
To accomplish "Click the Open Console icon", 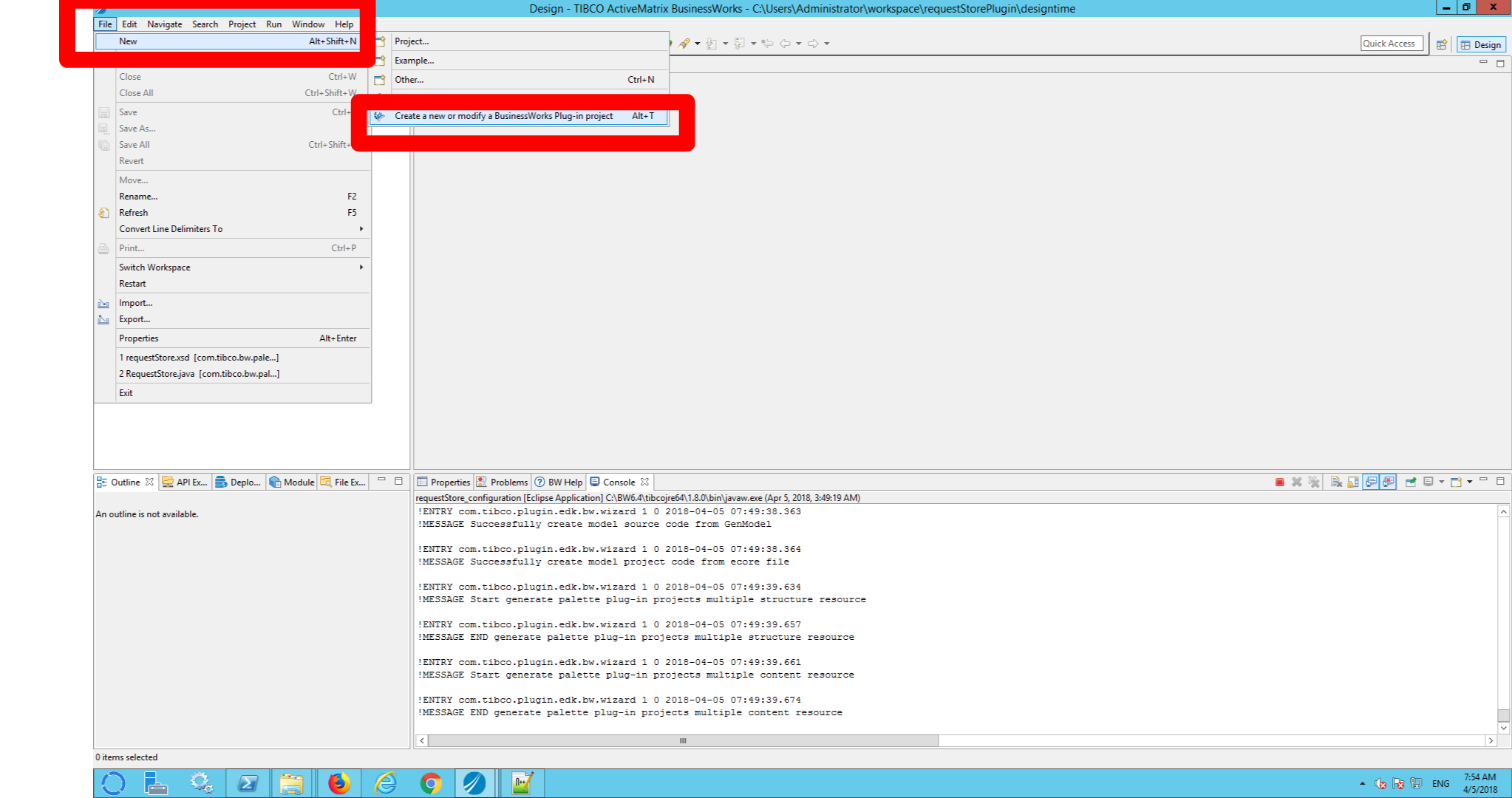I will pyautogui.click(x=1456, y=482).
